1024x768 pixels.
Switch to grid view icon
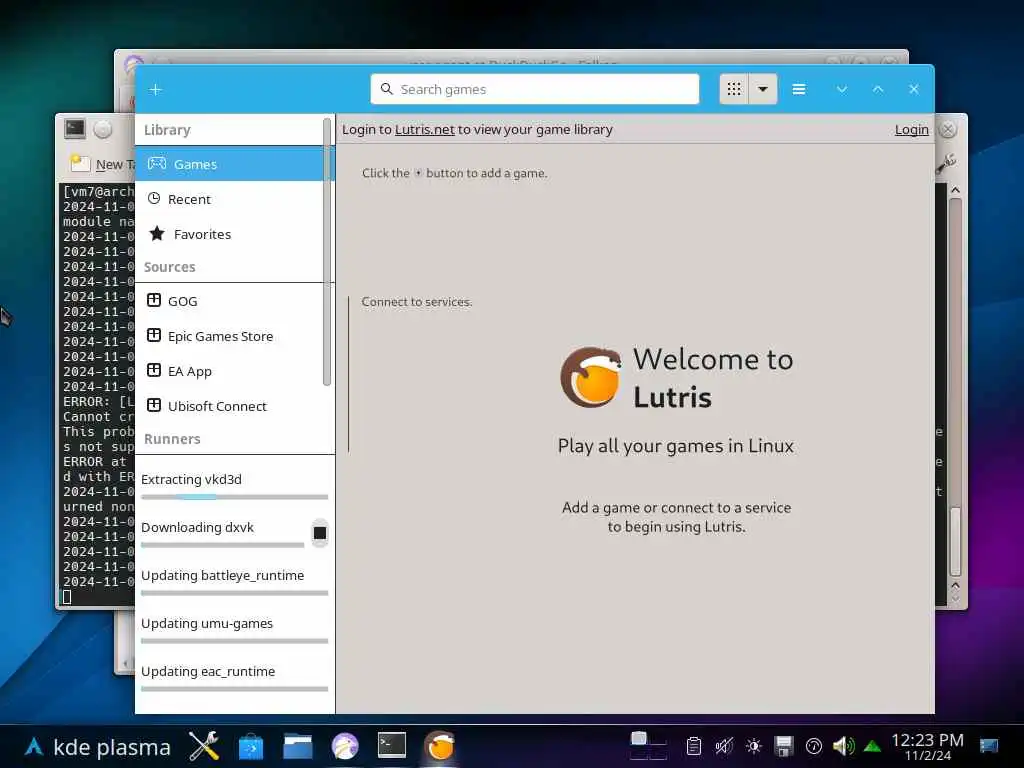734,89
